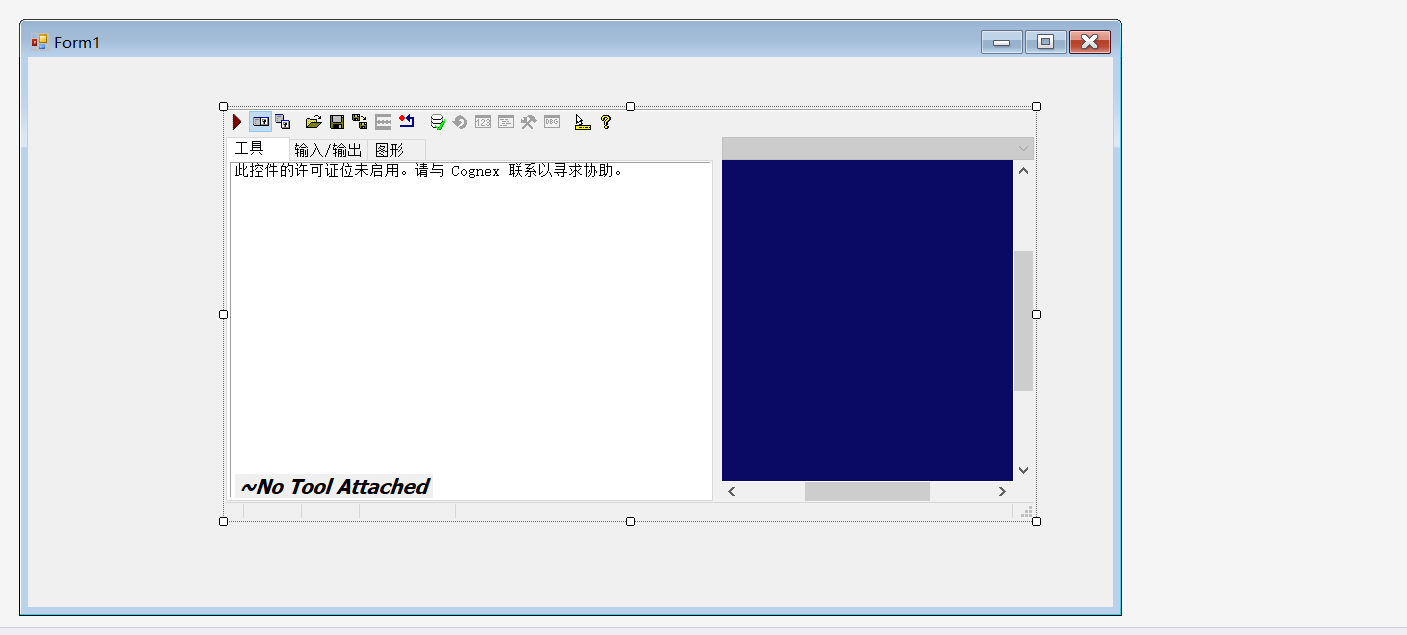Click the record-and-run red arrow icon
This screenshot has height=635, width=1407.
point(406,122)
